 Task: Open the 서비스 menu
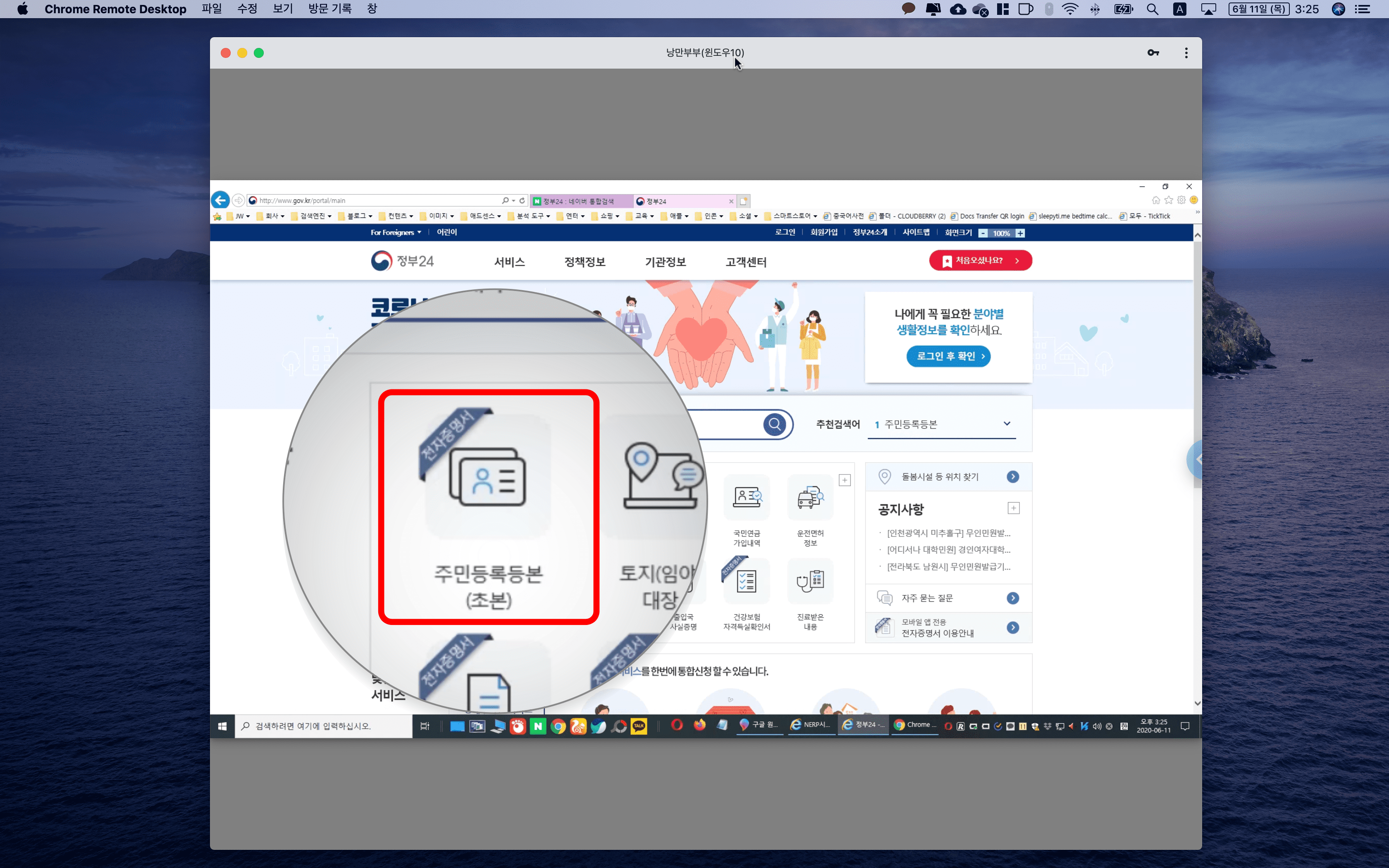tap(509, 262)
